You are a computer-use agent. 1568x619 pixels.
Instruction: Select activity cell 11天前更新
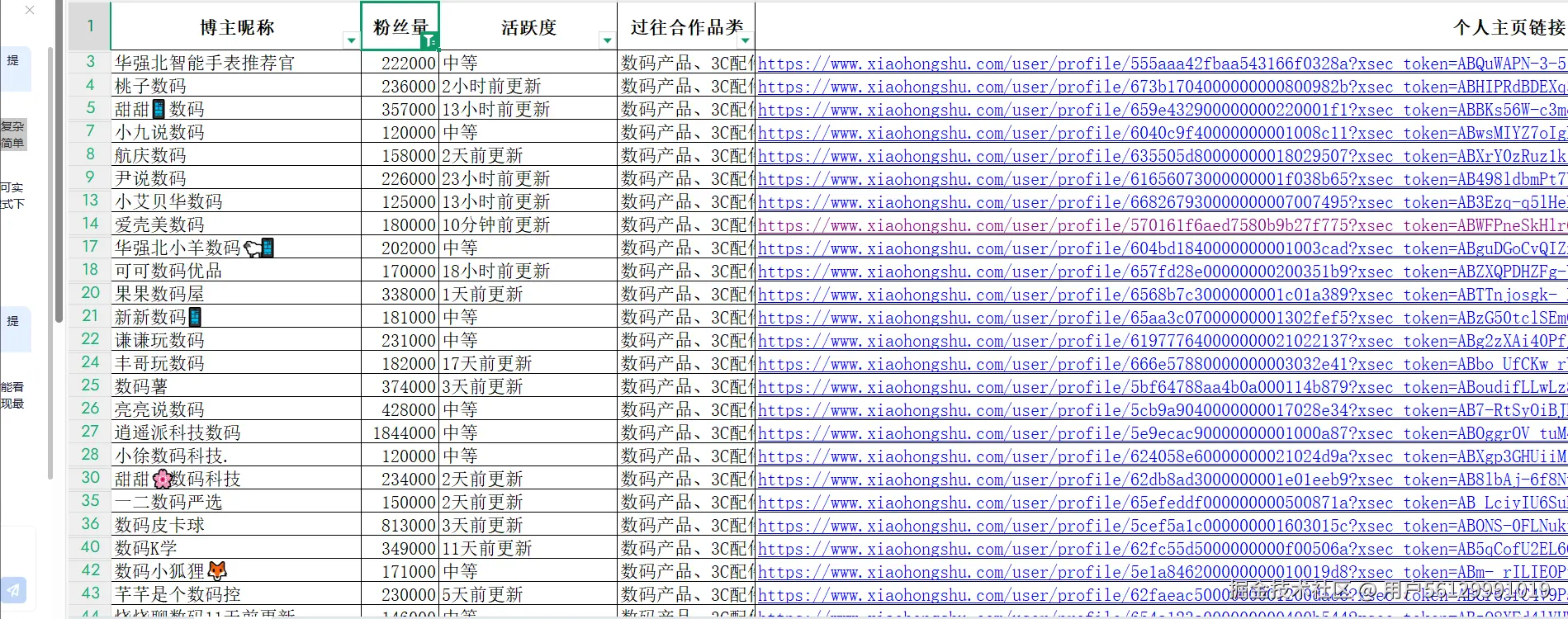pos(528,548)
